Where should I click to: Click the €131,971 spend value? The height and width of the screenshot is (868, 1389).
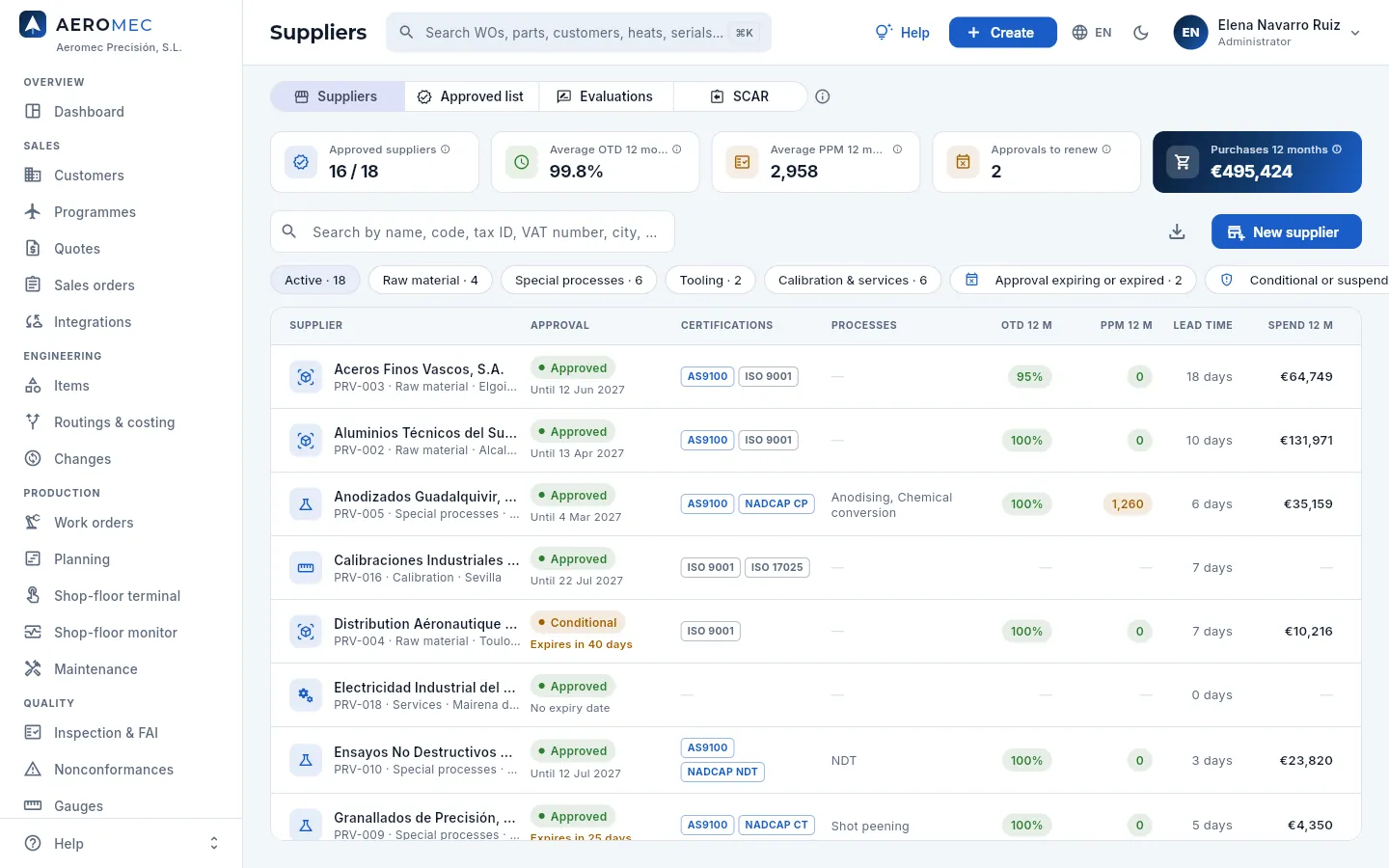(1306, 440)
